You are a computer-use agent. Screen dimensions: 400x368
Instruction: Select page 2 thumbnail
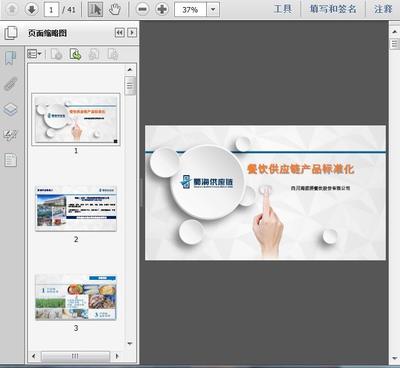point(76,209)
